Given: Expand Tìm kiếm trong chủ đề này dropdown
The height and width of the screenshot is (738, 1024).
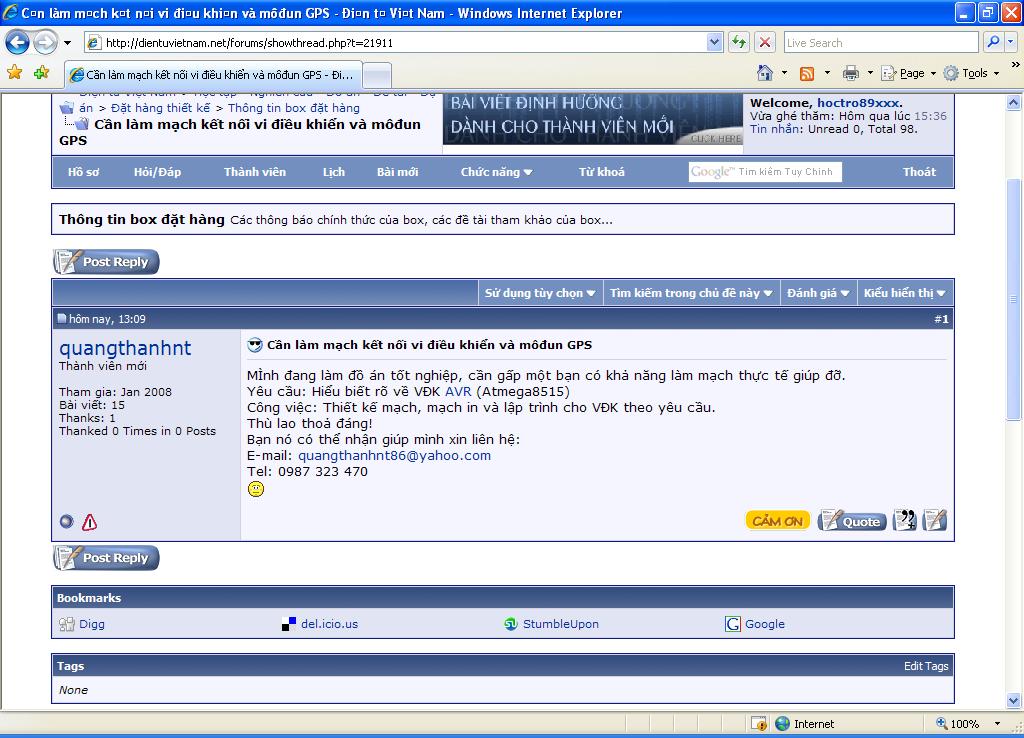Looking at the screenshot, I should [691, 293].
